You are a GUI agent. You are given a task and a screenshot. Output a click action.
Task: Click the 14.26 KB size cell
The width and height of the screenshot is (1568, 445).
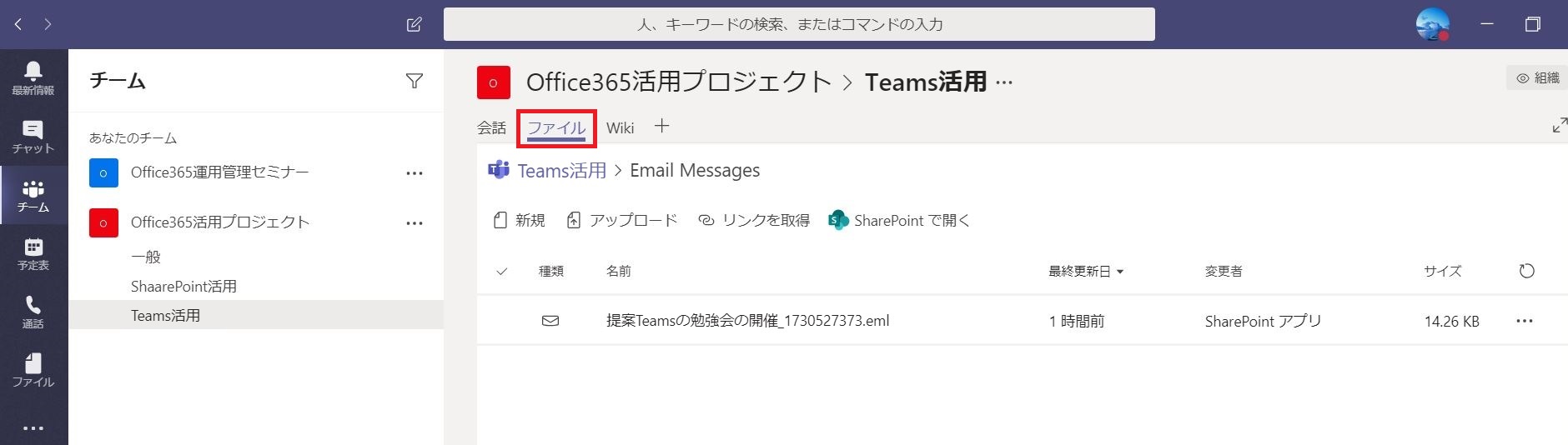pos(1451,321)
